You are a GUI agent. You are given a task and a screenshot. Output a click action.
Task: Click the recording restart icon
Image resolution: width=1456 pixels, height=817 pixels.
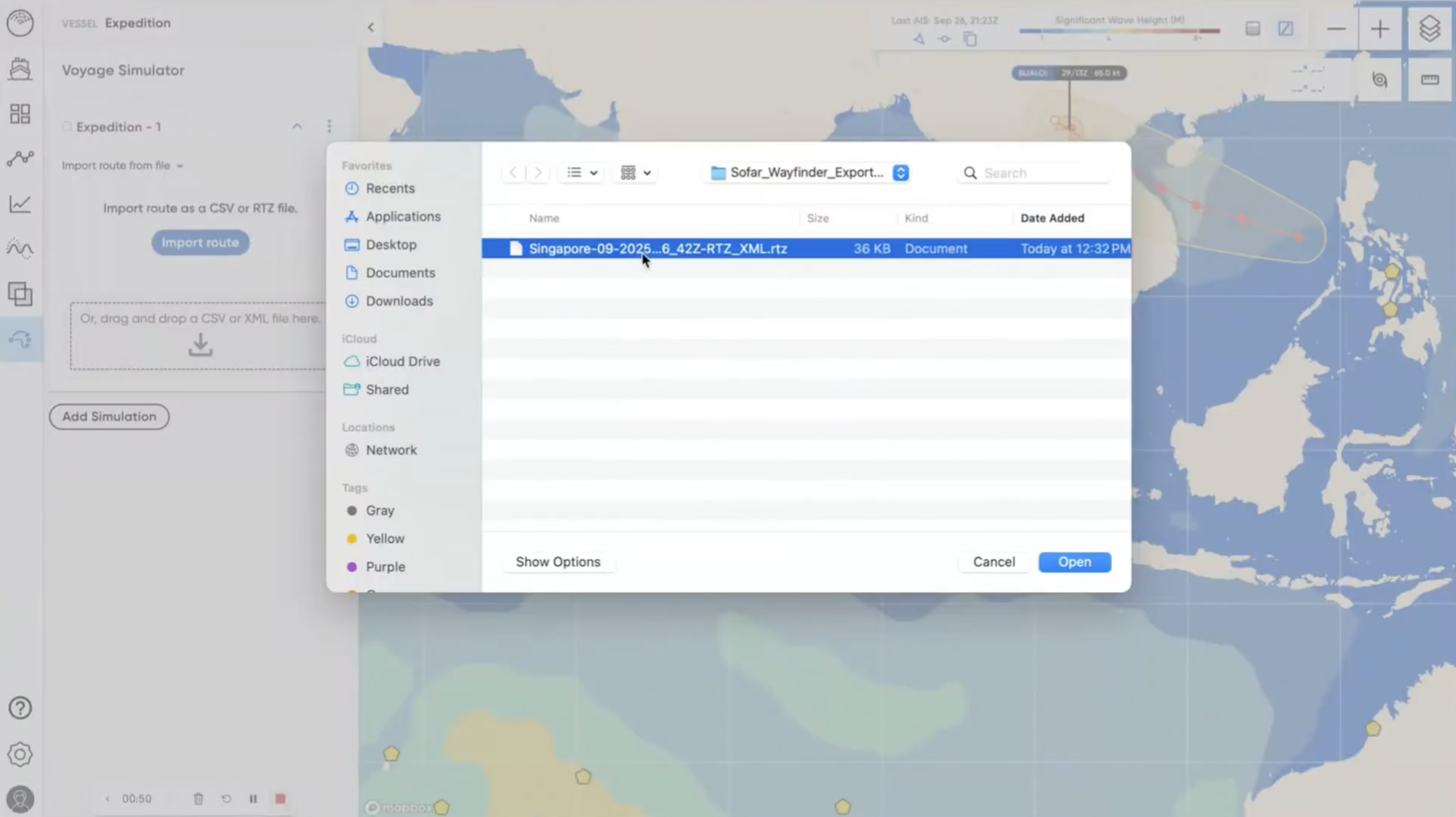226,799
